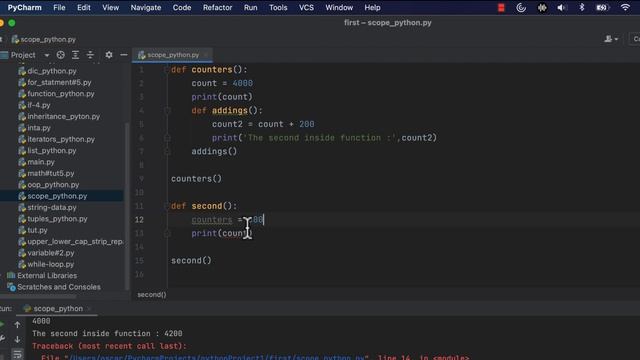The height and width of the screenshot is (360, 640).
Task: Open the user account dropdown in toolbar
Action: pos(611,39)
